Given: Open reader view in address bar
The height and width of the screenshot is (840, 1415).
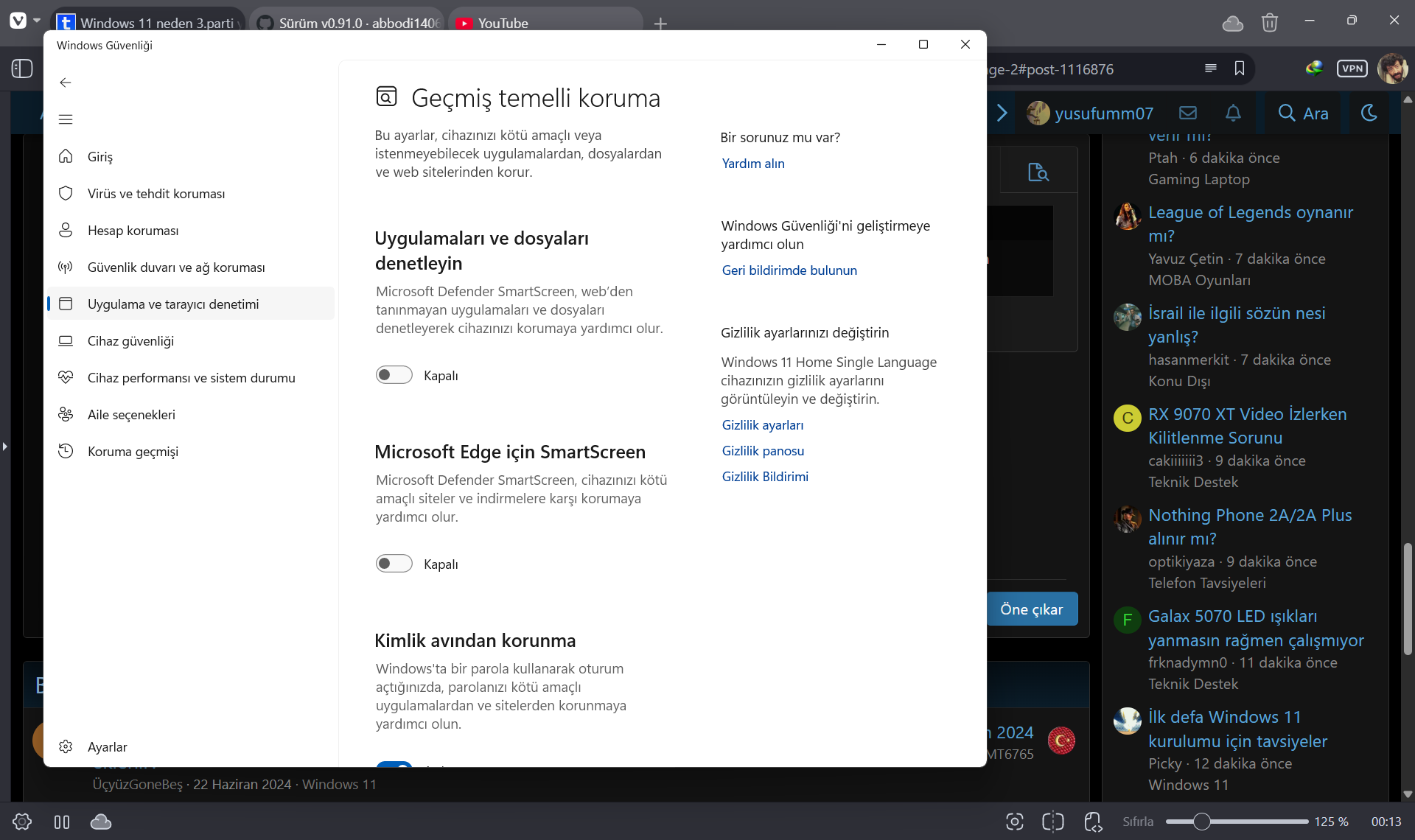Looking at the screenshot, I should click(x=1210, y=69).
